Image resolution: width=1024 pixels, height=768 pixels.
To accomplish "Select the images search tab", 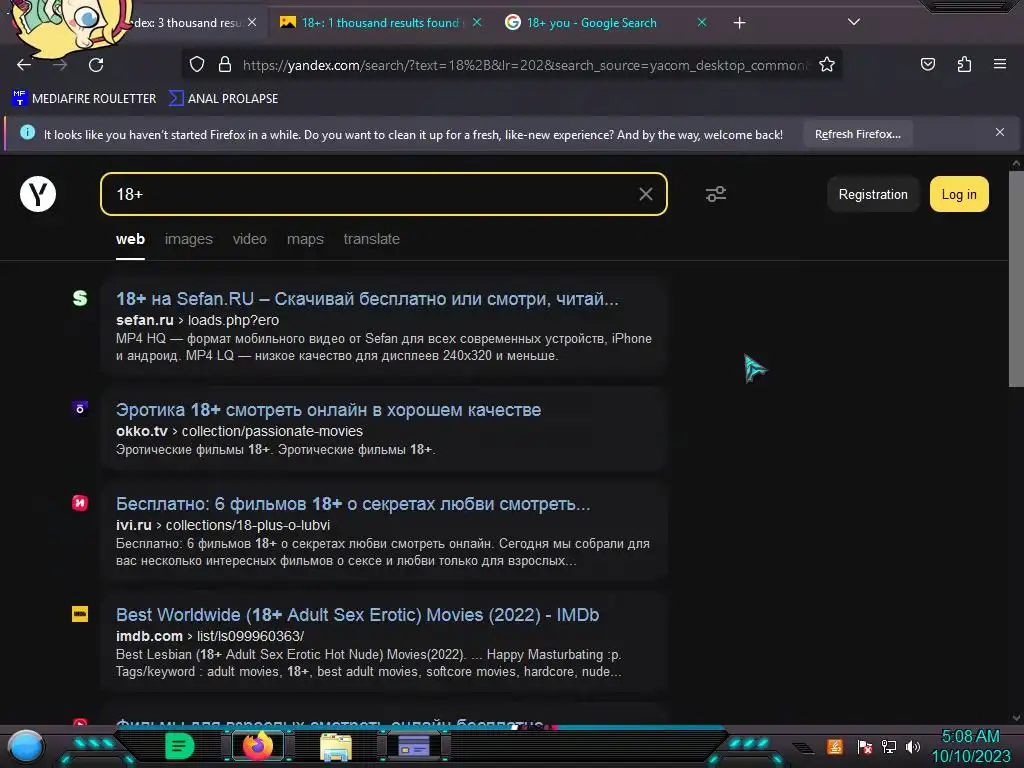I will pyautogui.click(x=189, y=239).
